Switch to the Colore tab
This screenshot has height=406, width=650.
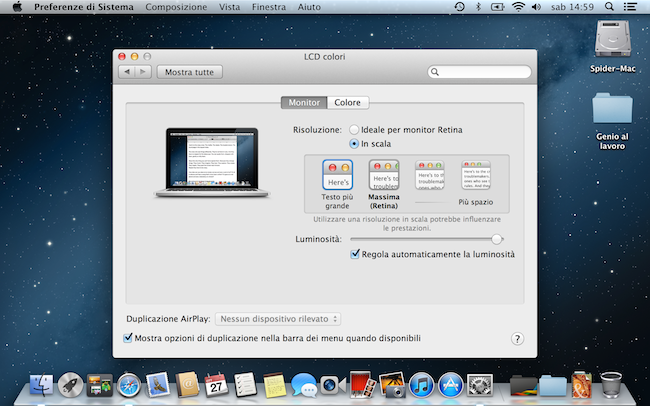pos(347,102)
